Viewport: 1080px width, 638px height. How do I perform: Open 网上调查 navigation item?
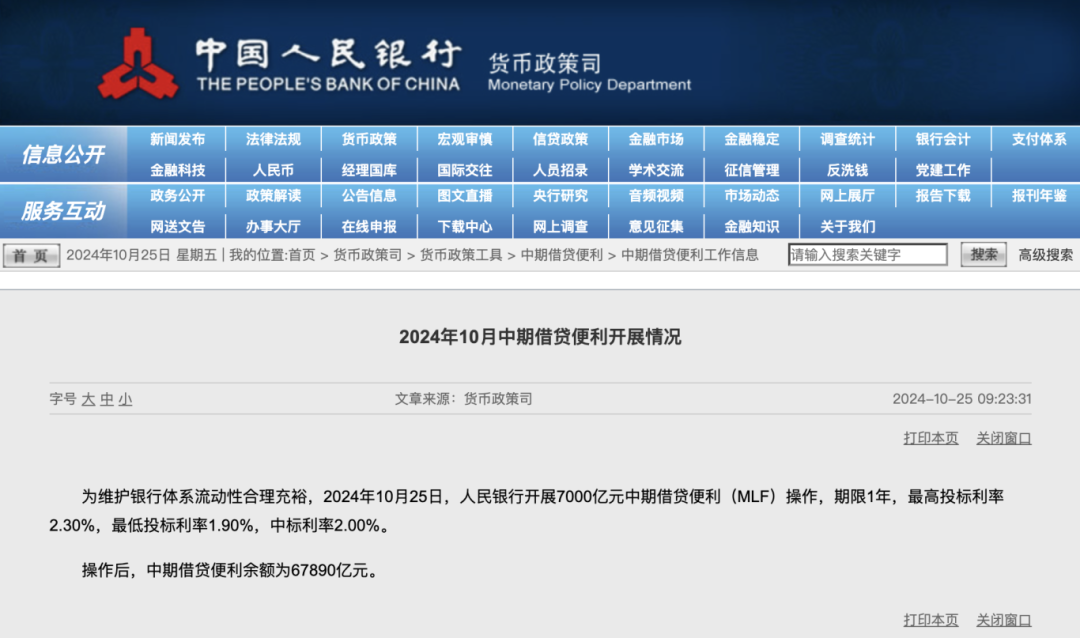pyautogui.click(x=561, y=226)
